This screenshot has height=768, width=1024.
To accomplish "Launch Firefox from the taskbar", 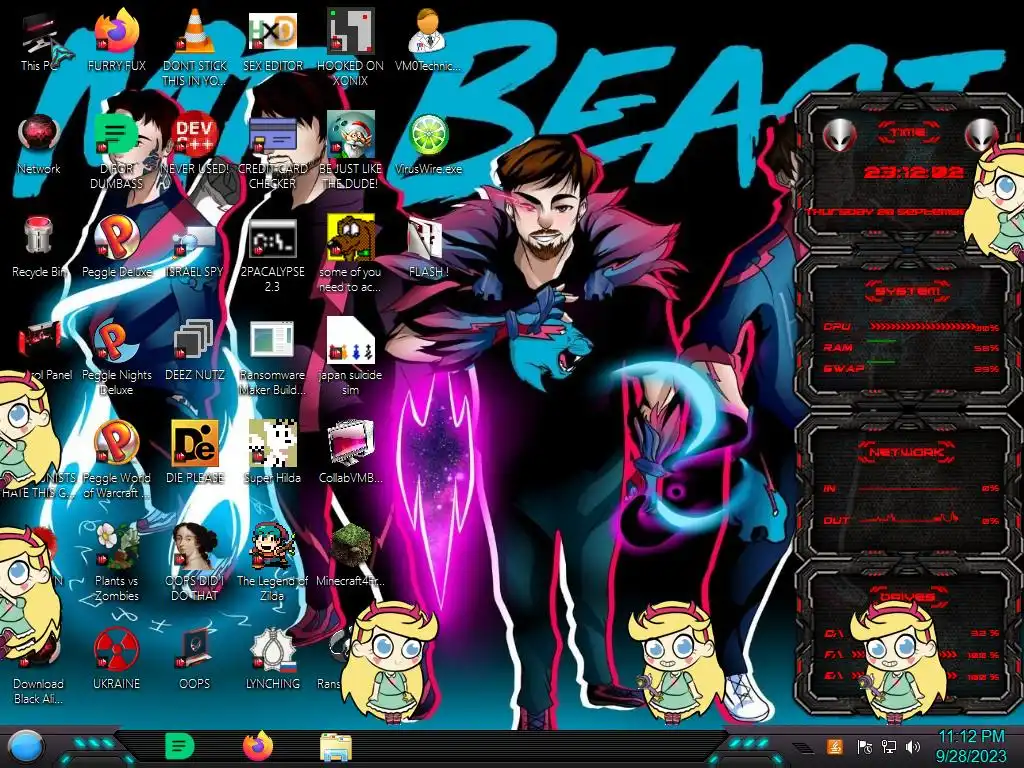I will pyautogui.click(x=258, y=746).
